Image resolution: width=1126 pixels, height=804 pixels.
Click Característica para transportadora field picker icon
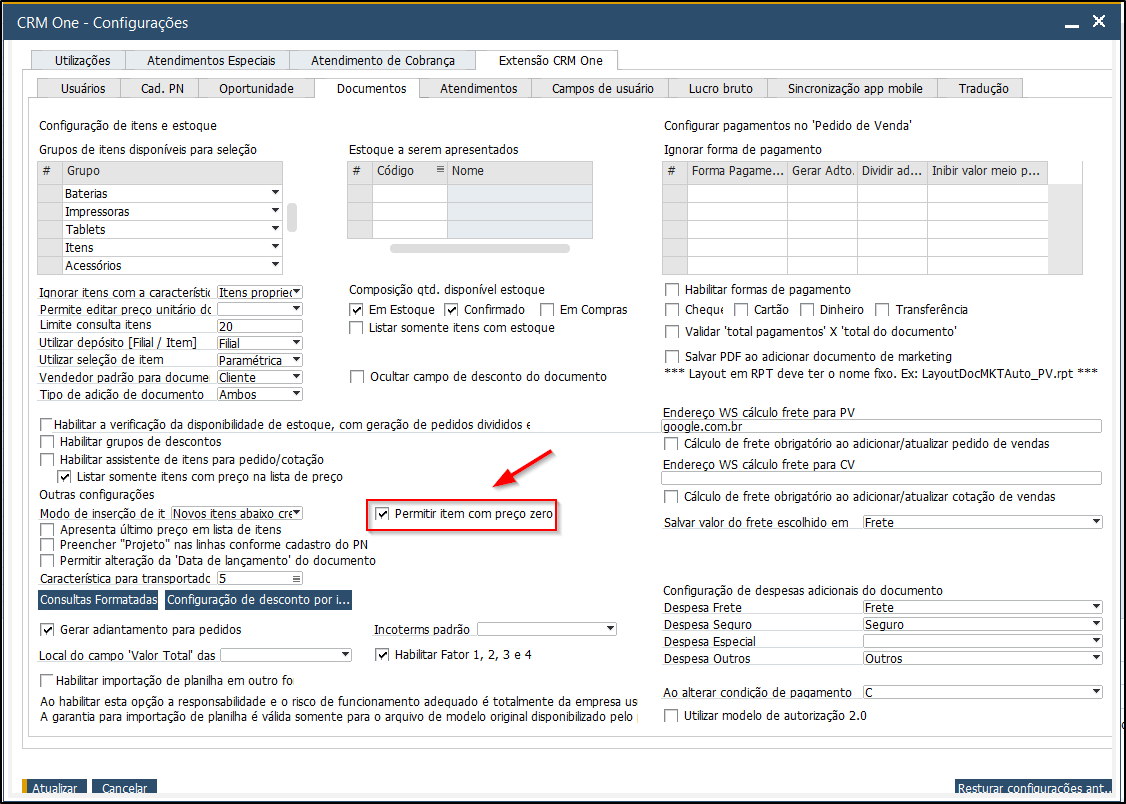click(297, 579)
